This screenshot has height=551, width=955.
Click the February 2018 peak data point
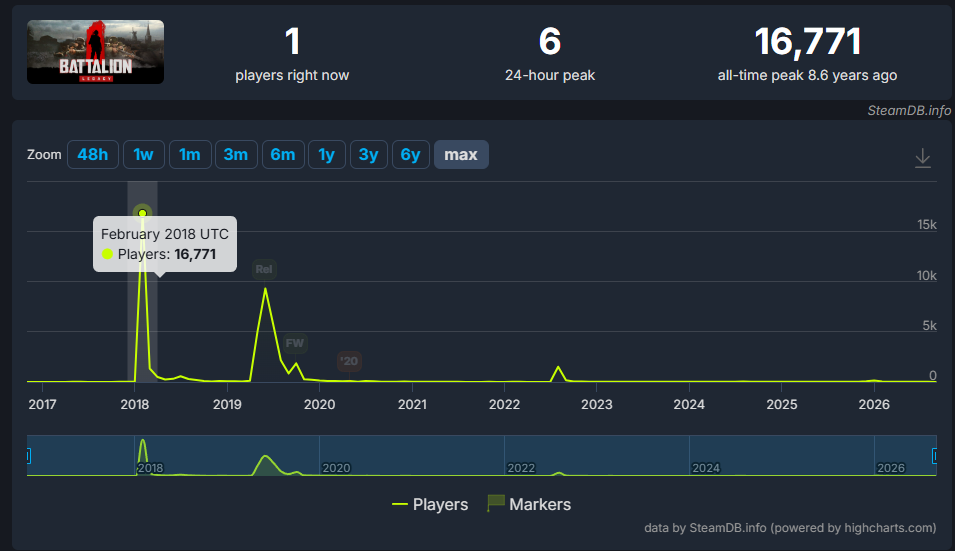(143, 213)
